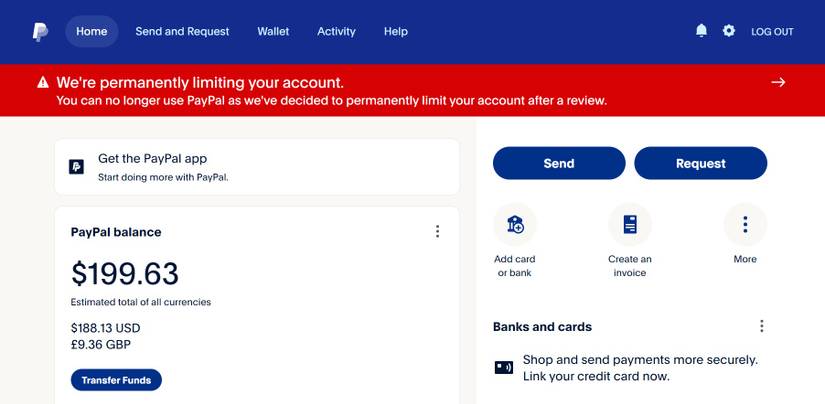Click the LOG OUT link
The height and width of the screenshot is (404, 825).
coord(772,32)
